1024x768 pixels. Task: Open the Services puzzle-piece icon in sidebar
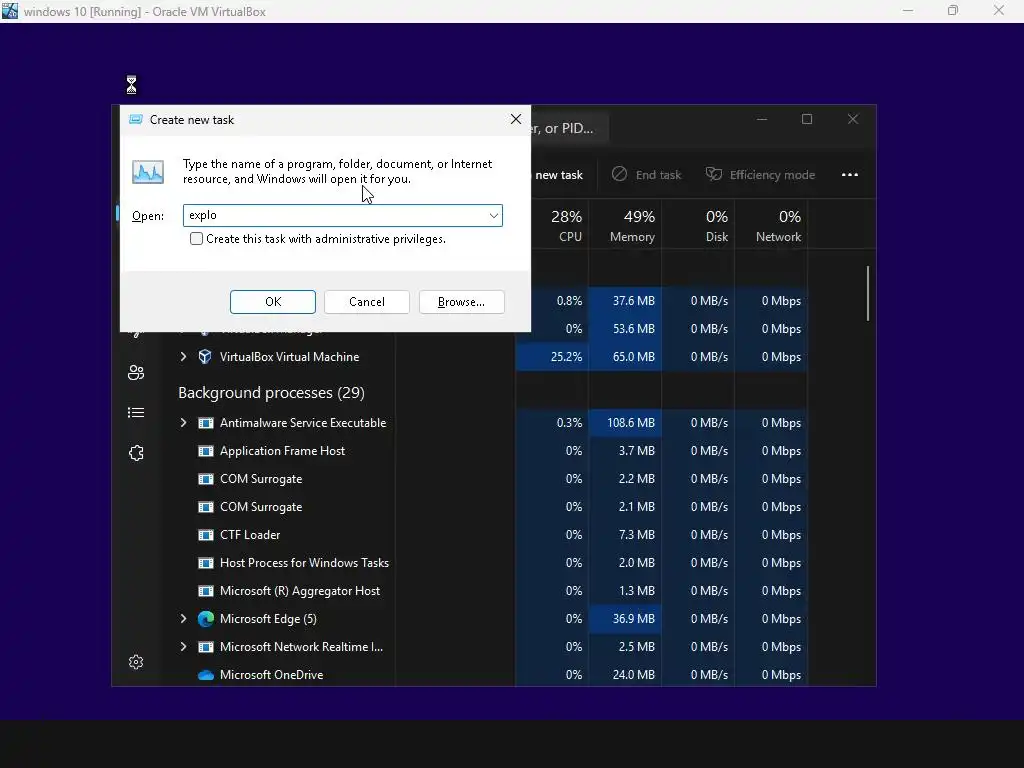(136, 453)
